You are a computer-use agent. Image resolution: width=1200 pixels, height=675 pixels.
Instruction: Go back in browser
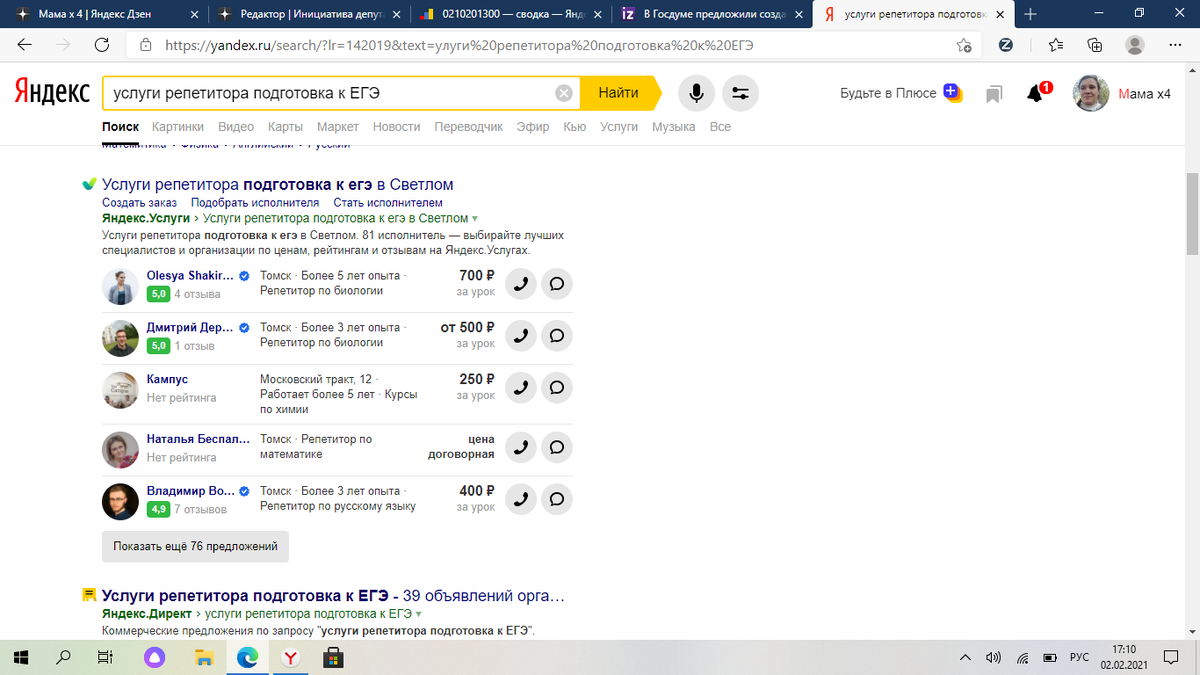click(25, 45)
